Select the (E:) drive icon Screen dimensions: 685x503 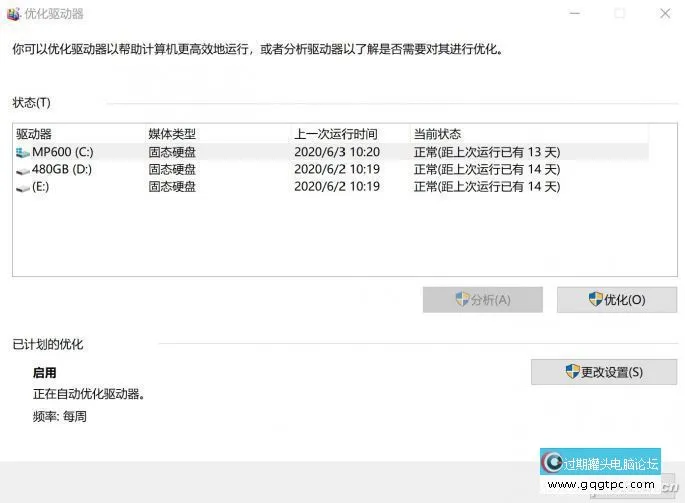click(x=23, y=188)
